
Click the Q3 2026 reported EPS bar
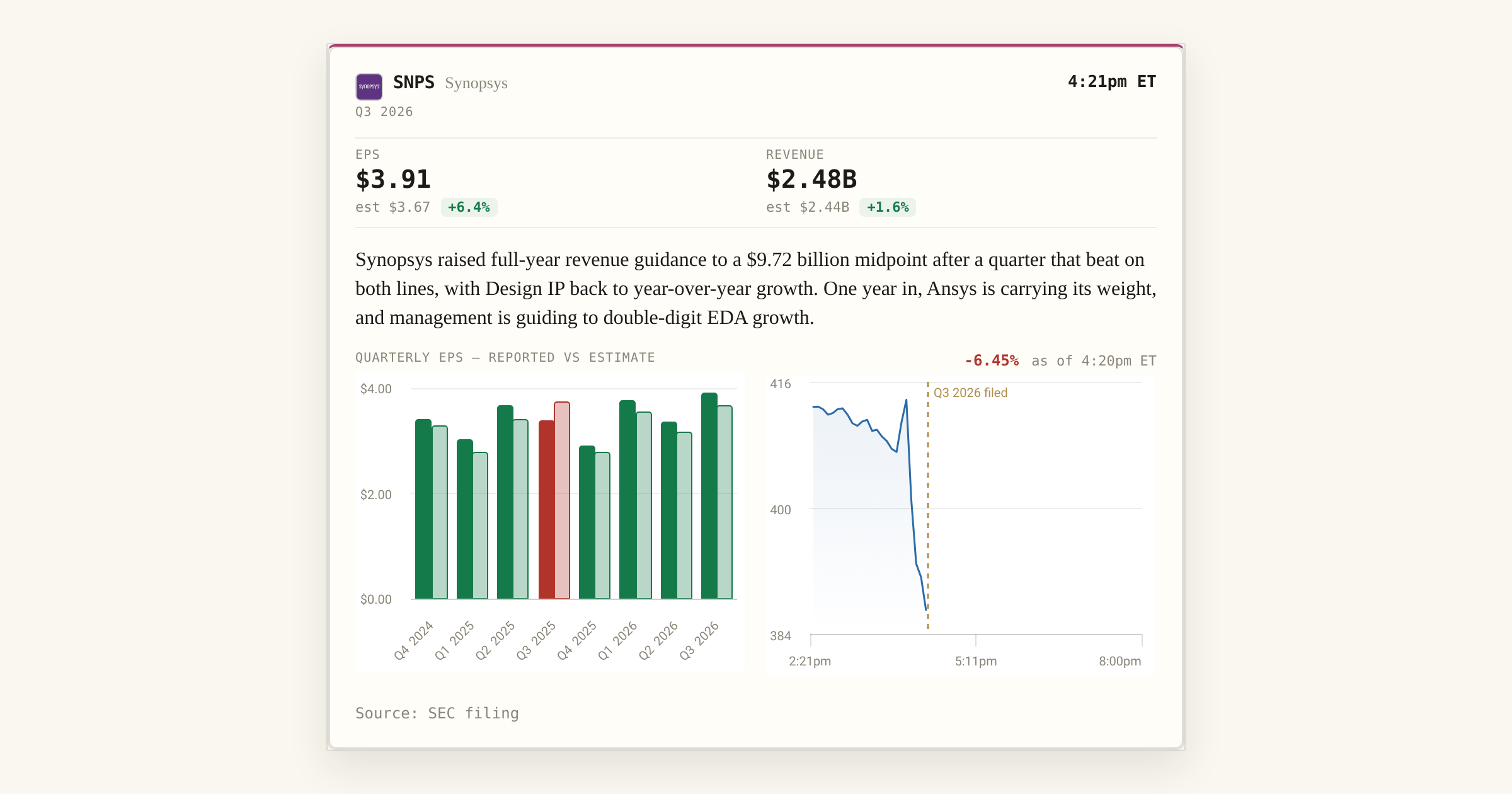(709, 496)
